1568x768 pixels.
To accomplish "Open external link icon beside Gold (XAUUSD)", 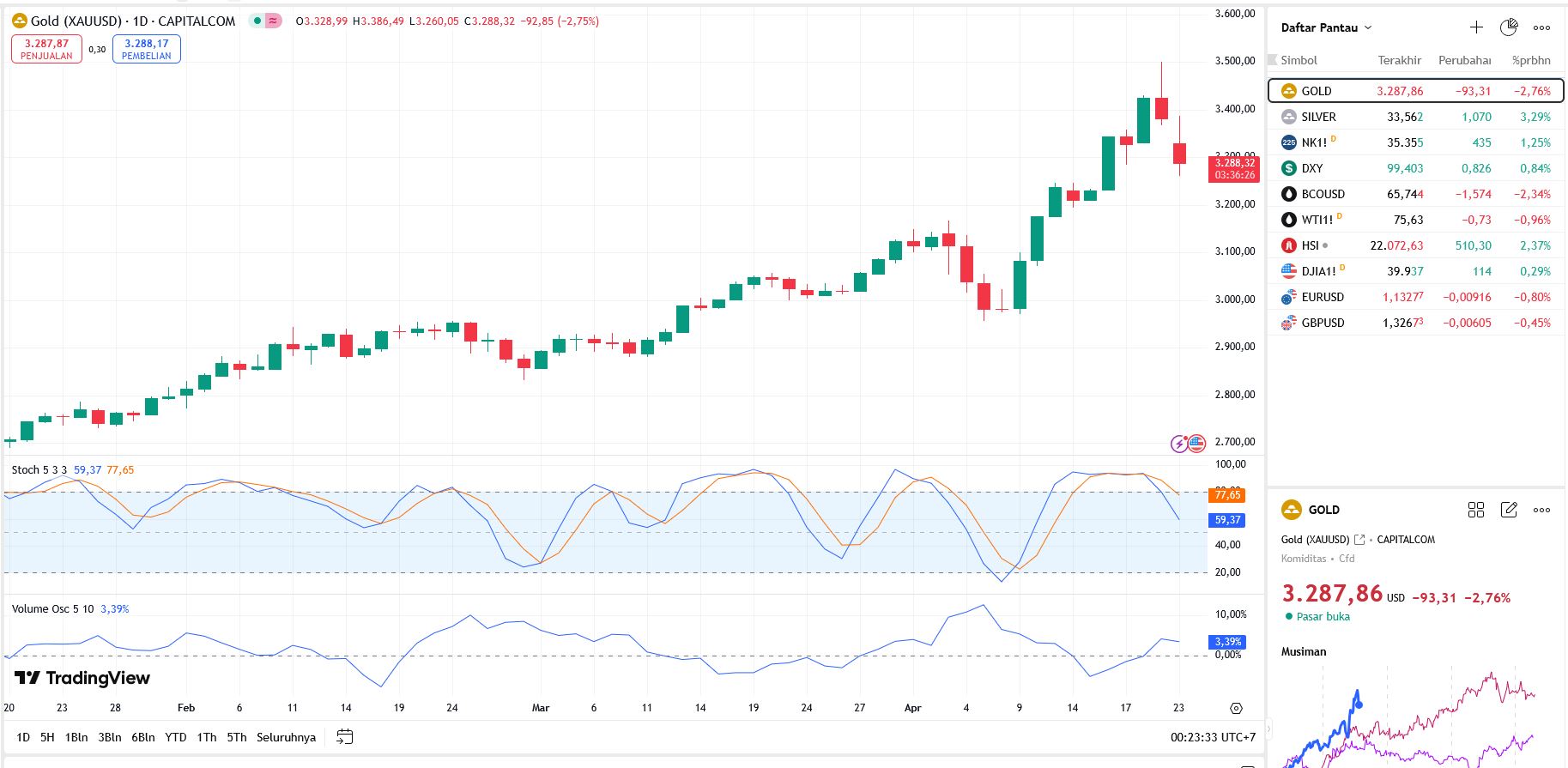I will point(1359,540).
